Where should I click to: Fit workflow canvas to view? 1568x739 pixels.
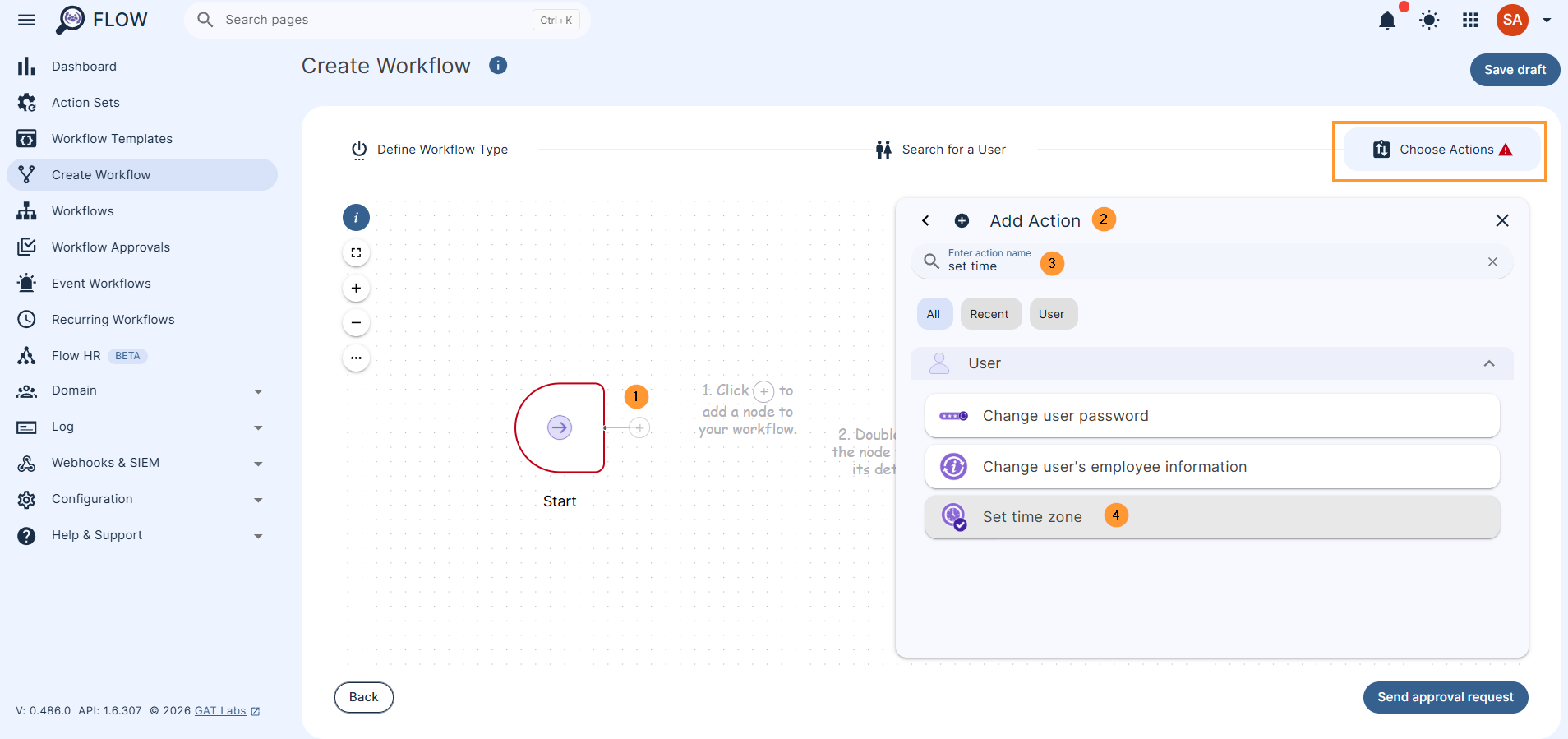pos(356,253)
